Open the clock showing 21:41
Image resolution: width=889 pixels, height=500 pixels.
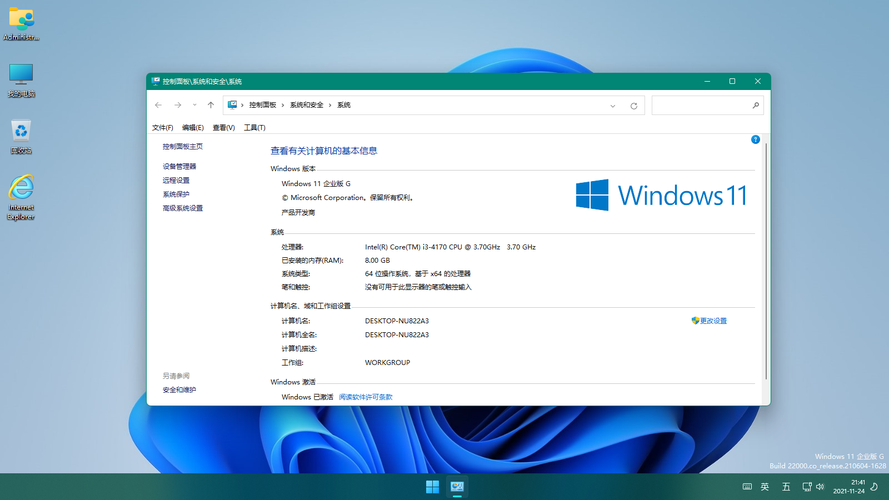[849, 486]
